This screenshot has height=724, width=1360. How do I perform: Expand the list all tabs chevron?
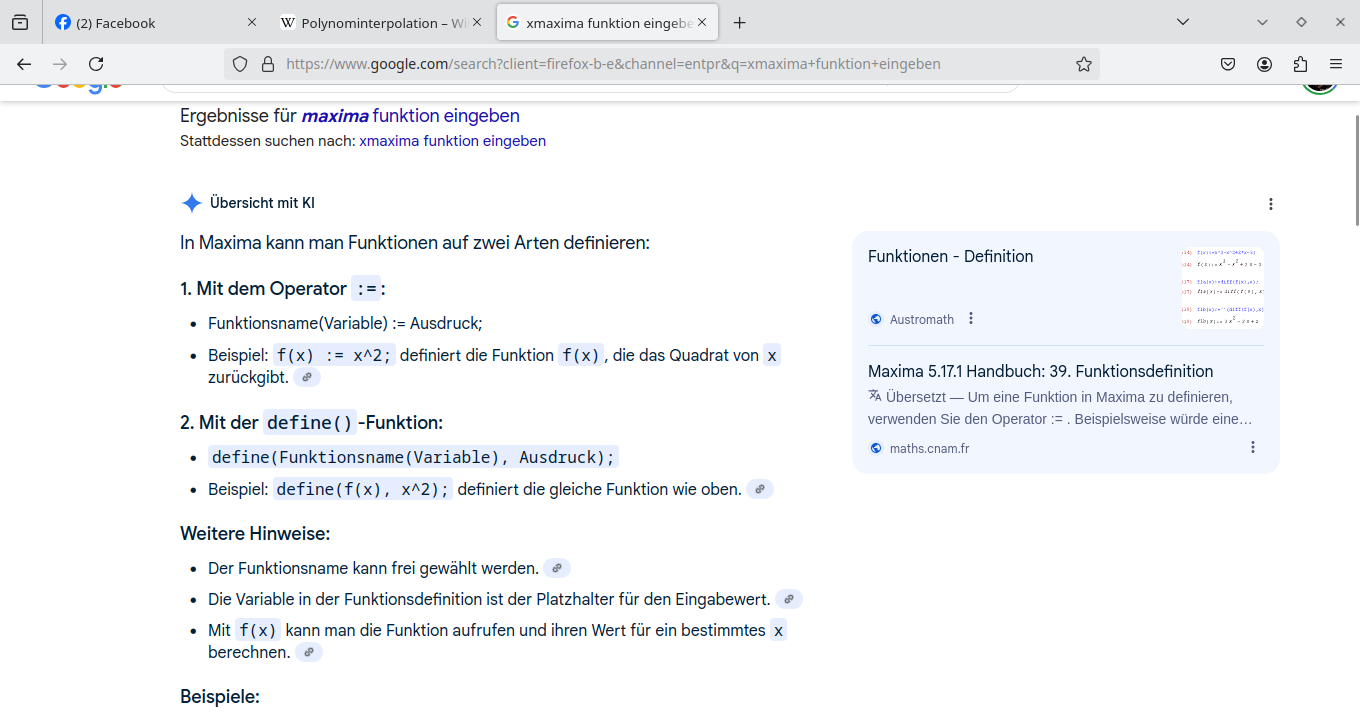pyautogui.click(x=1183, y=22)
